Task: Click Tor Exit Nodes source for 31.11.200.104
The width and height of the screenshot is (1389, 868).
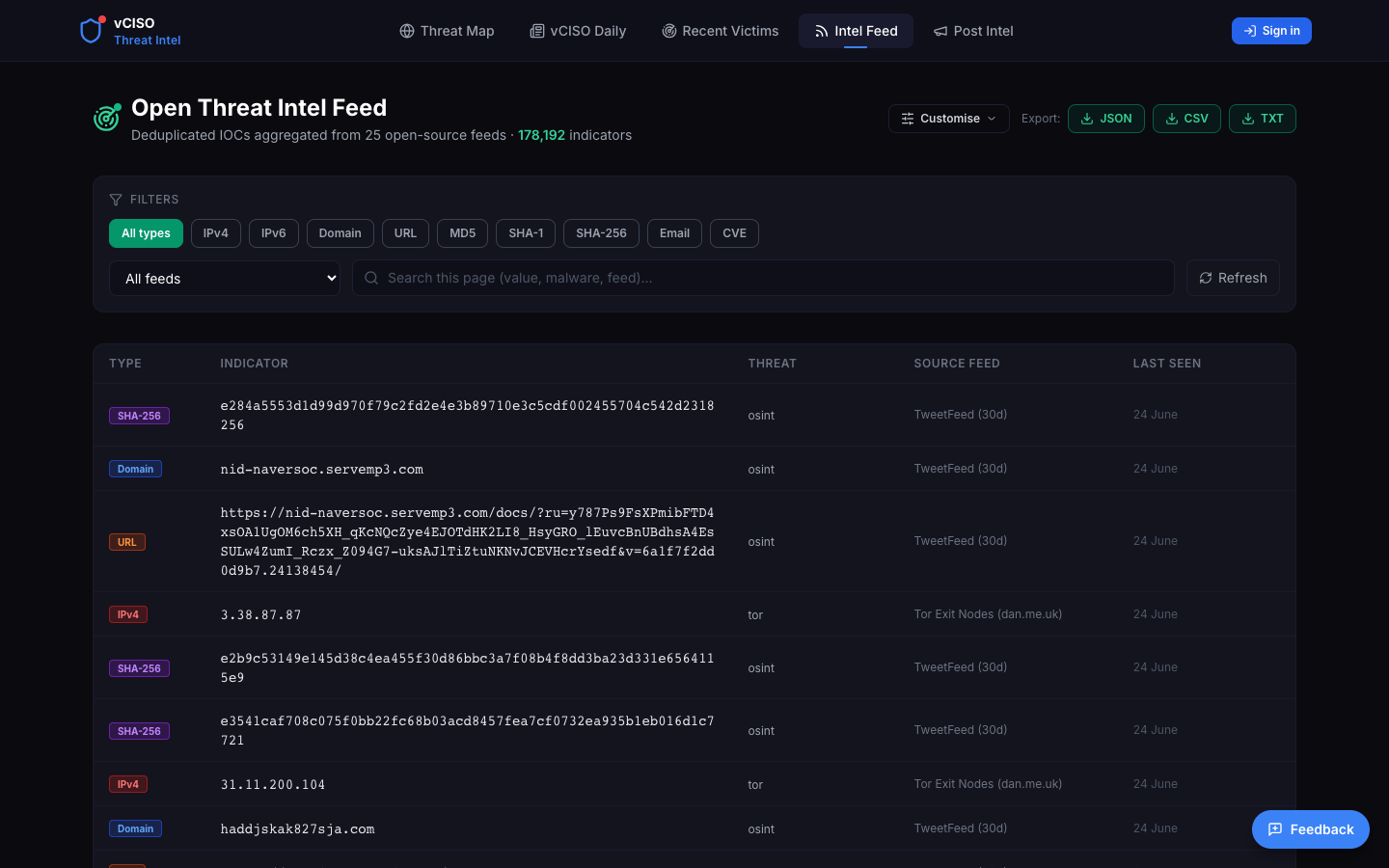Action: pyautogui.click(x=988, y=784)
